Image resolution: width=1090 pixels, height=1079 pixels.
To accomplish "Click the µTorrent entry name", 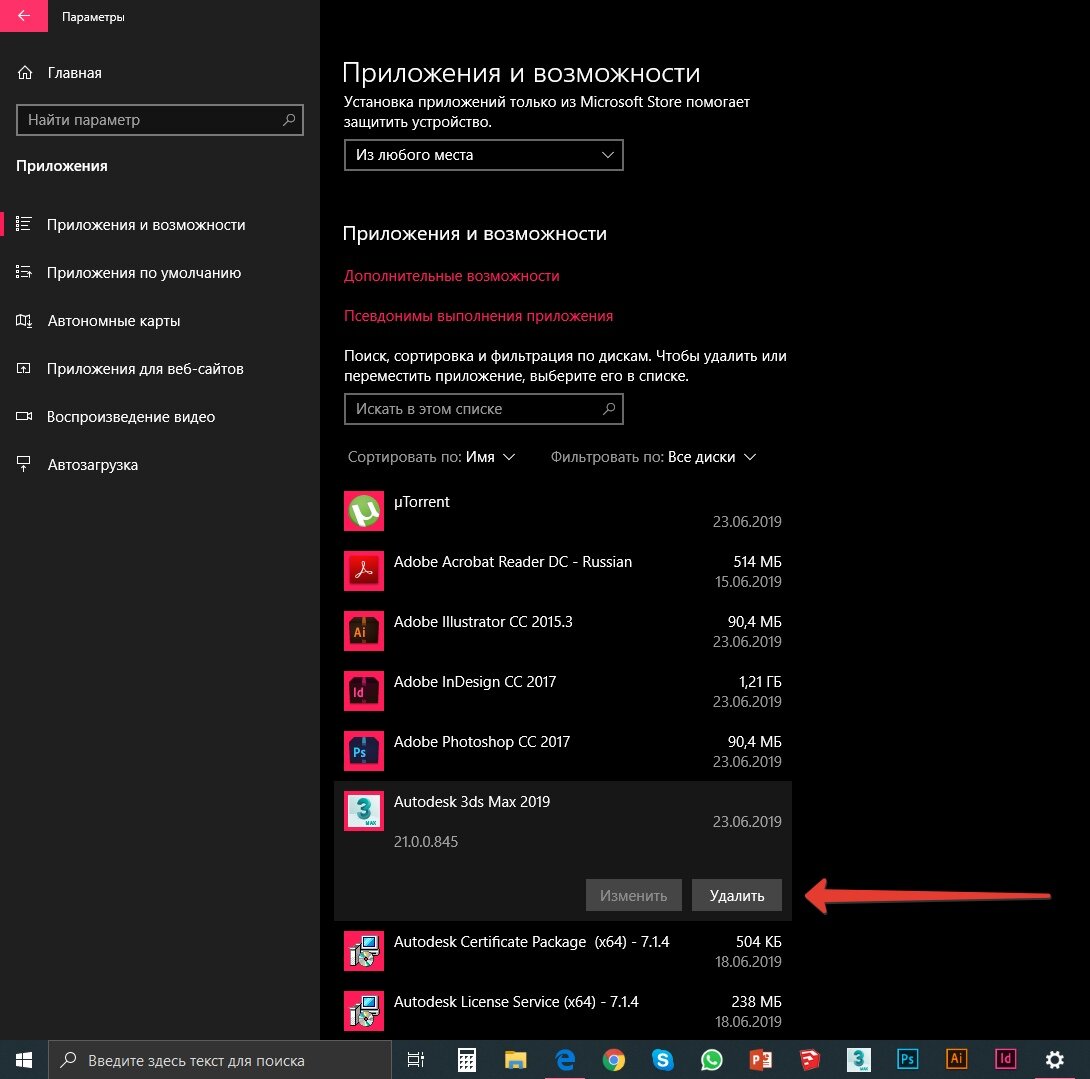I will click(x=422, y=502).
